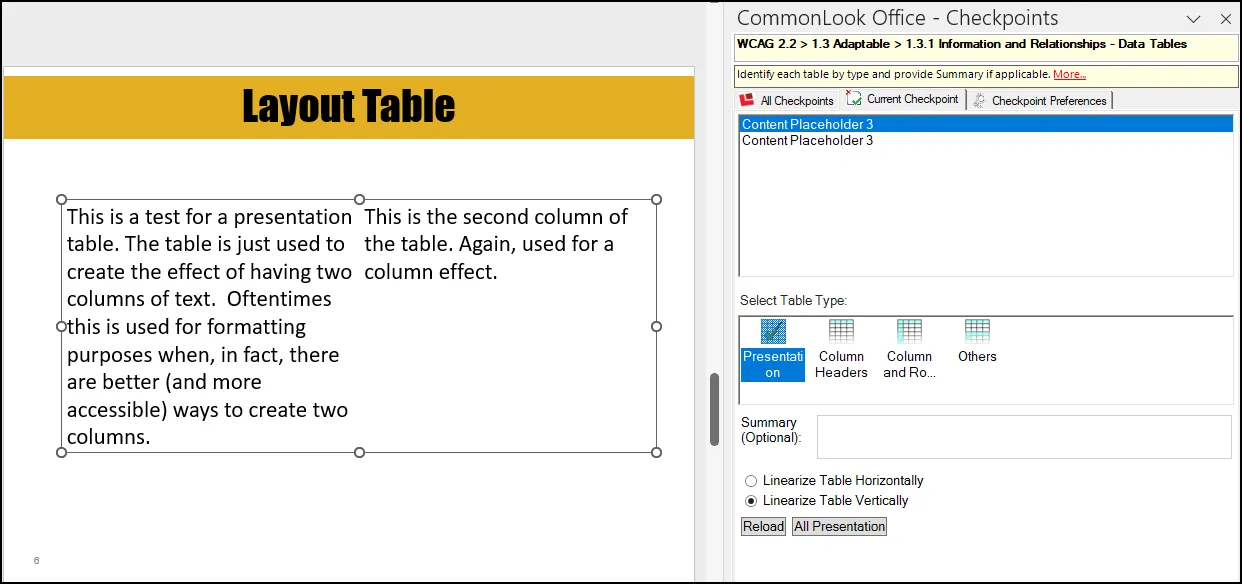Click the table's bottom-right resize handle
The height and width of the screenshot is (584, 1242).
(656, 453)
